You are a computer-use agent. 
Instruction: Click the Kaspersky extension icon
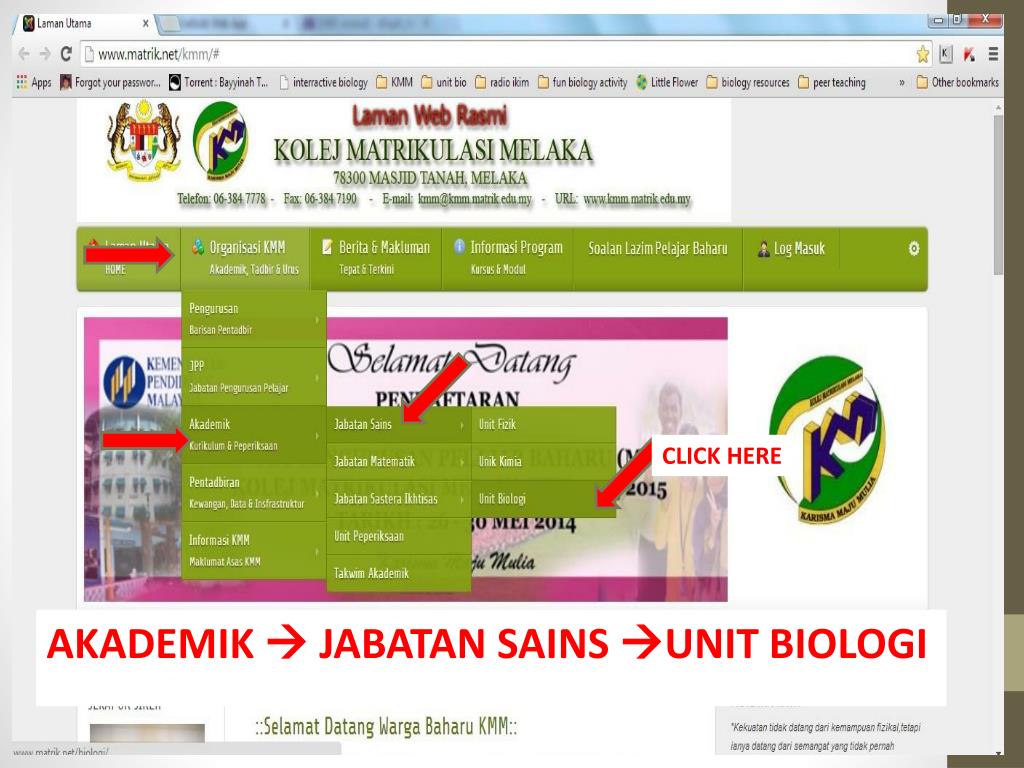point(970,54)
